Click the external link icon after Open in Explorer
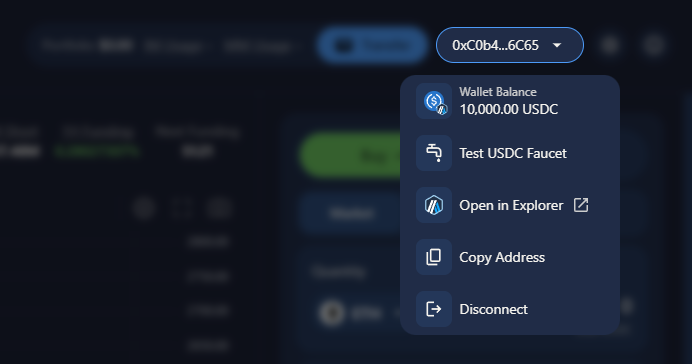The image size is (692, 364). [581, 205]
